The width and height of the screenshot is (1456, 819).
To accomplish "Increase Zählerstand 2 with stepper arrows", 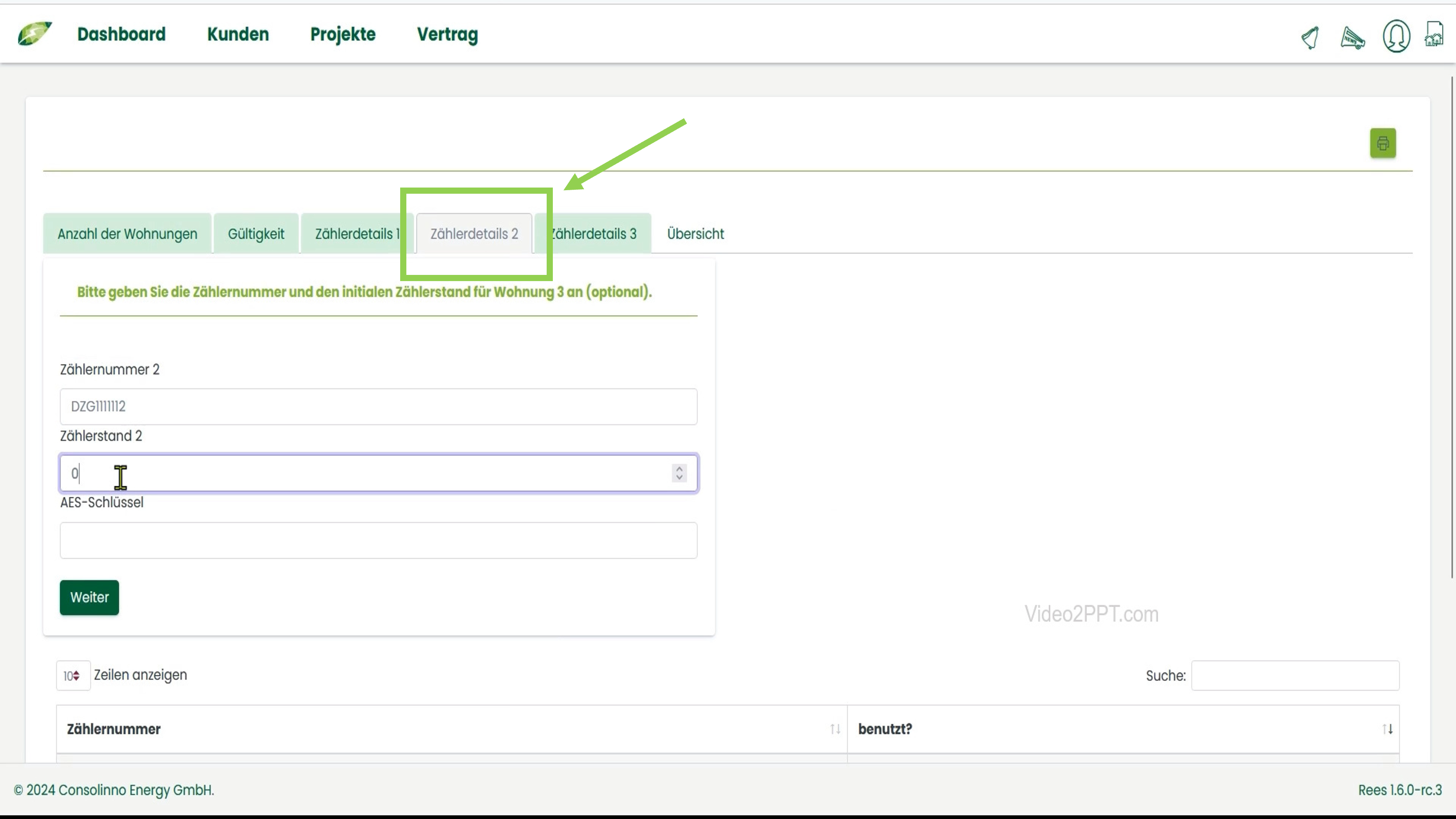I will point(679,469).
